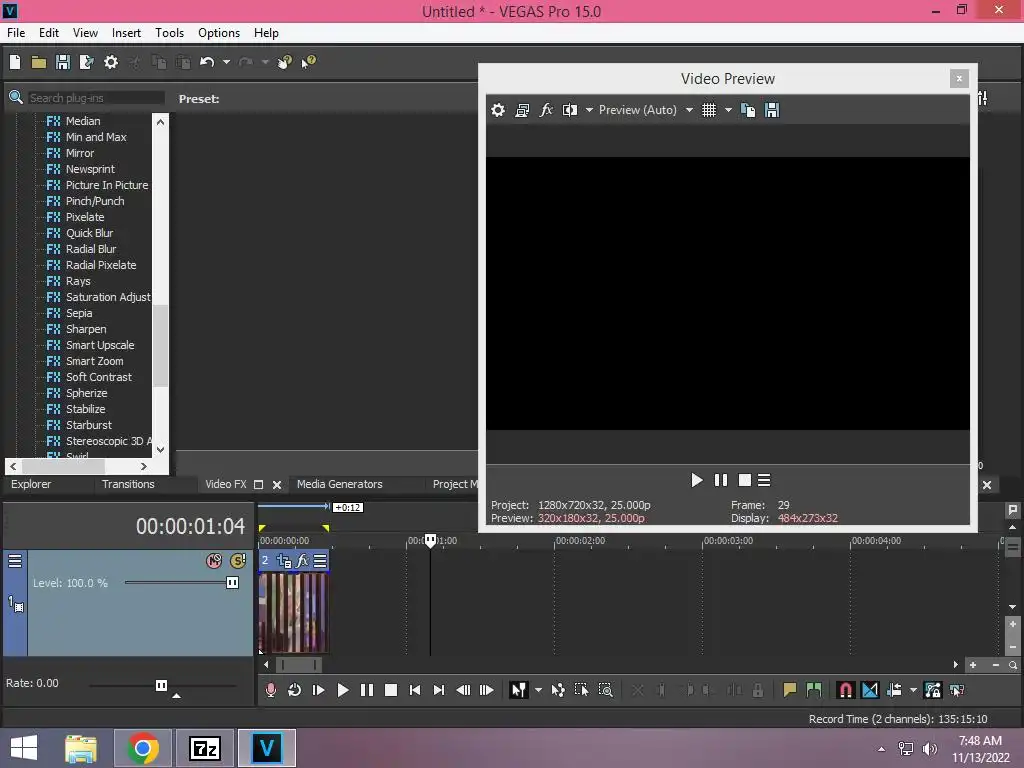Image resolution: width=1024 pixels, height=768 pixels.
Task: Click Play From Start in transport bar
Action: coord(318,690)
